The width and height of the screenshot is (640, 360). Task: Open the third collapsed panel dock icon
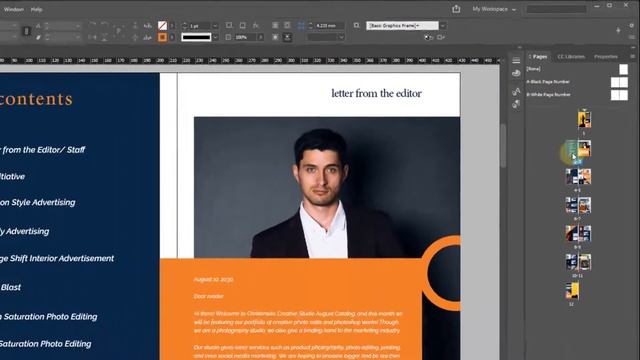click(516, 91)
